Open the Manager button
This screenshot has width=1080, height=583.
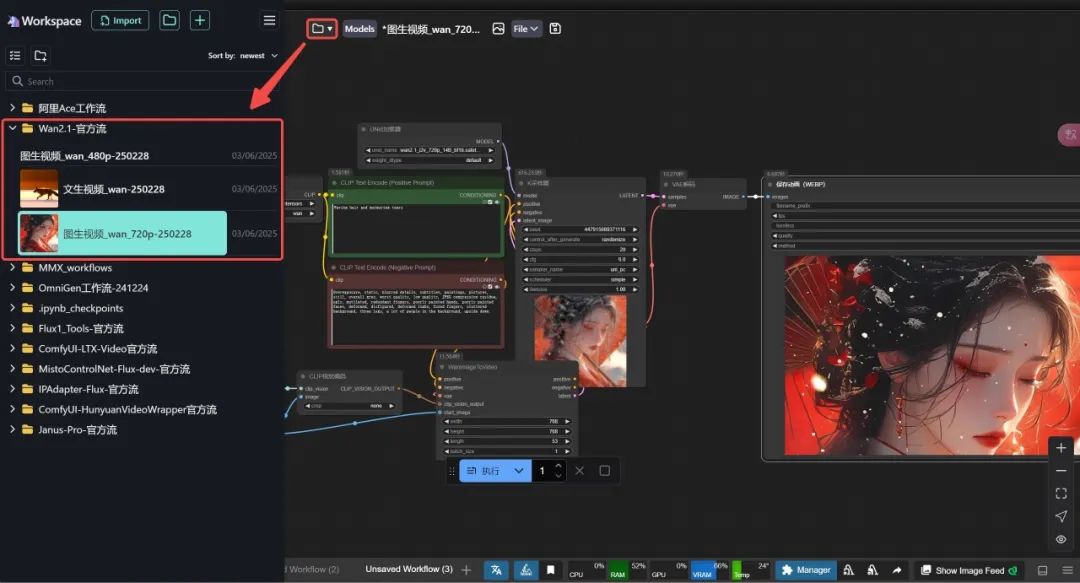pos(806,570)
